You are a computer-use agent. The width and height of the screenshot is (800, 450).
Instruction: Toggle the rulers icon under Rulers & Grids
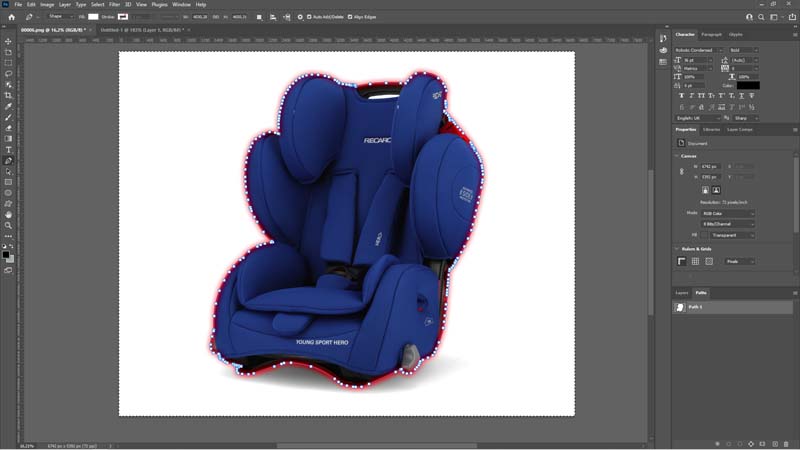click(x=682, y=261)
